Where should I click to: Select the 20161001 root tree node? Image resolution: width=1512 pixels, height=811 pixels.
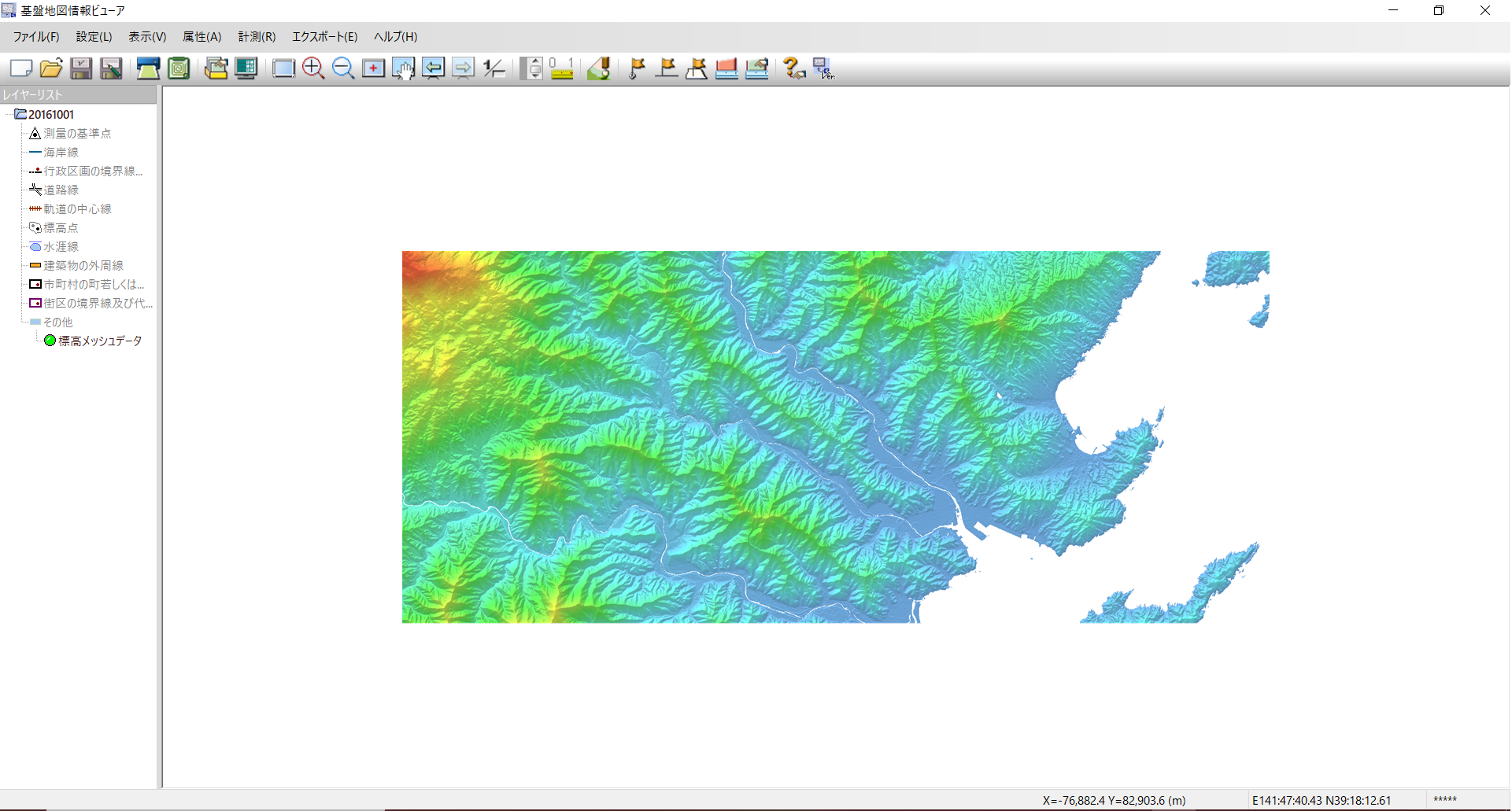[x=51, y=115]
